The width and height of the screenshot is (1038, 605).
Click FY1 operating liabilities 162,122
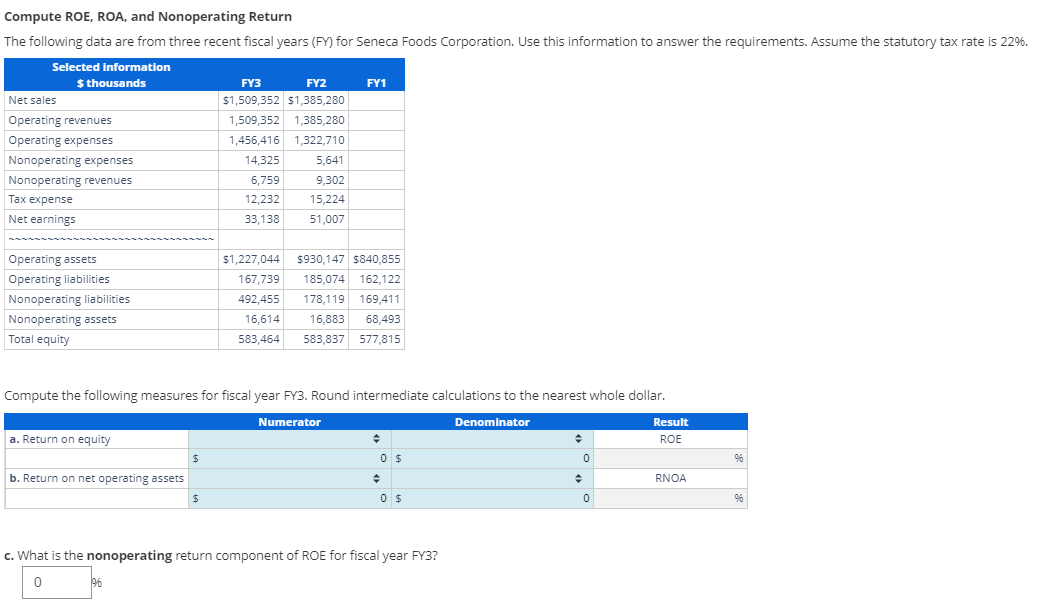coord(380,279)
